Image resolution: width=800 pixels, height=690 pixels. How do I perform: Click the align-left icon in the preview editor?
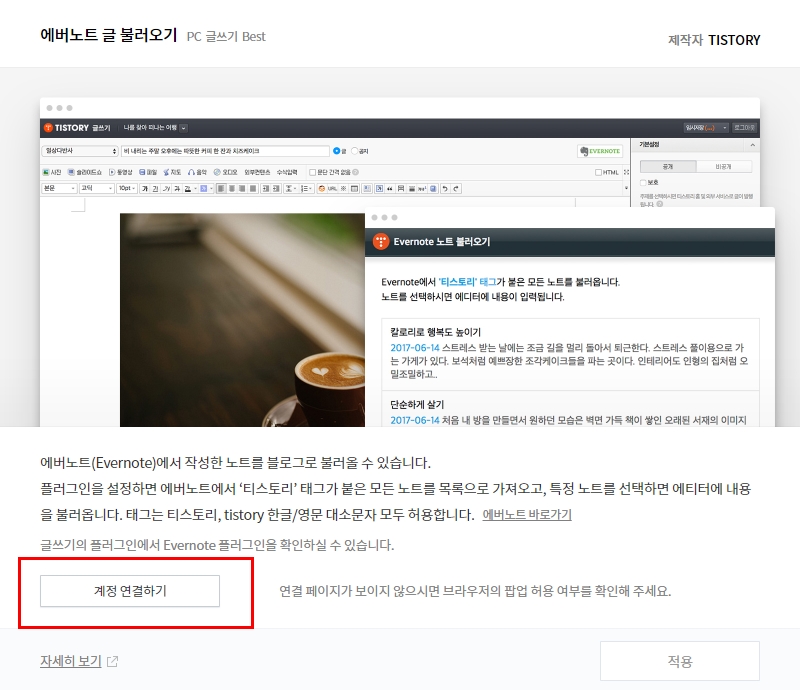[221, 189]
